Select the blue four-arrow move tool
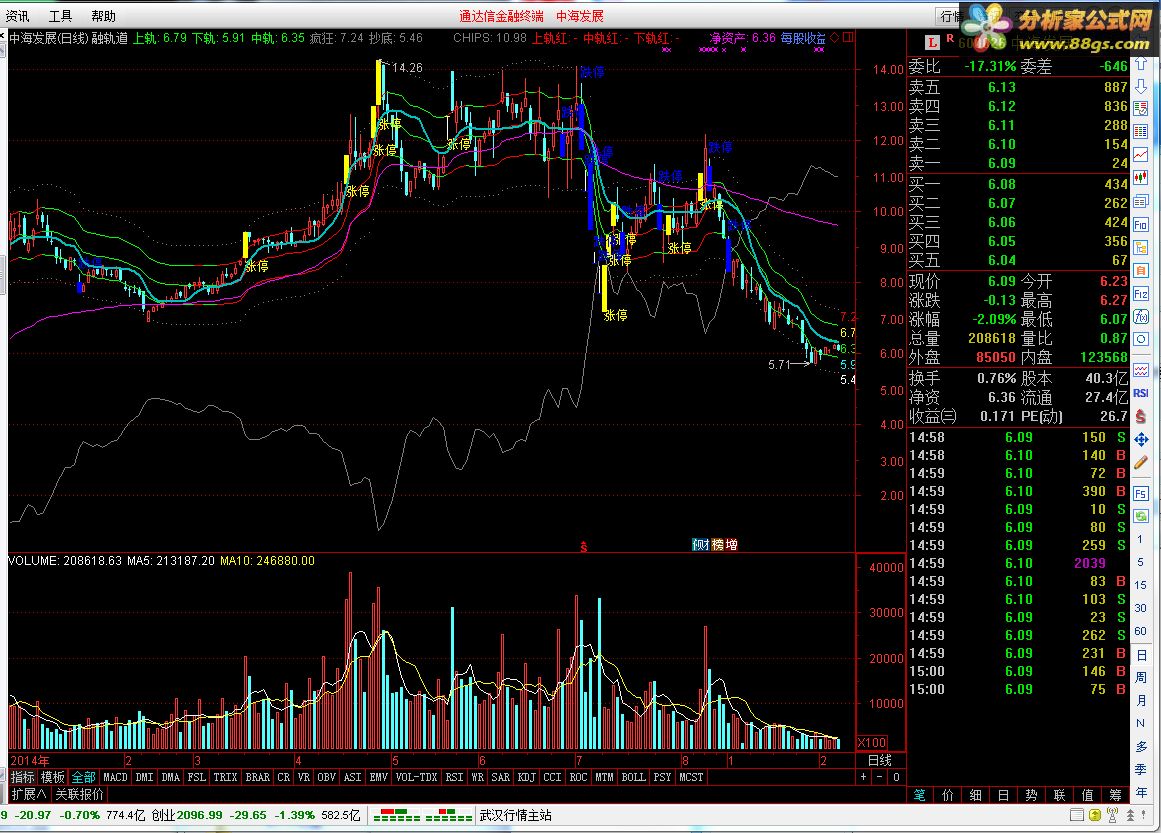 click(x=1141, y=440)
